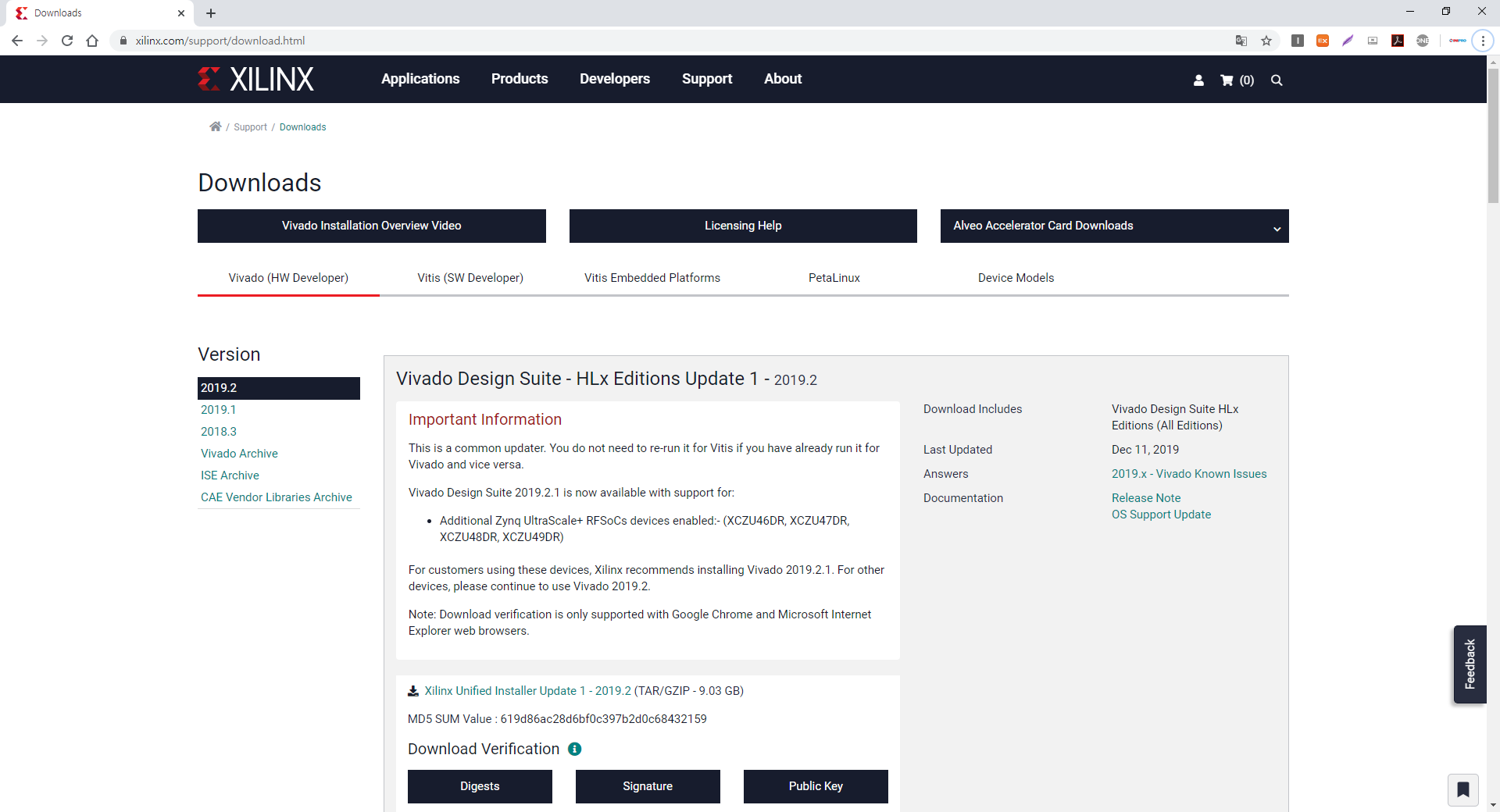Open the Products menu
The width and height of the screenshot is (1500, 812).
520,79
